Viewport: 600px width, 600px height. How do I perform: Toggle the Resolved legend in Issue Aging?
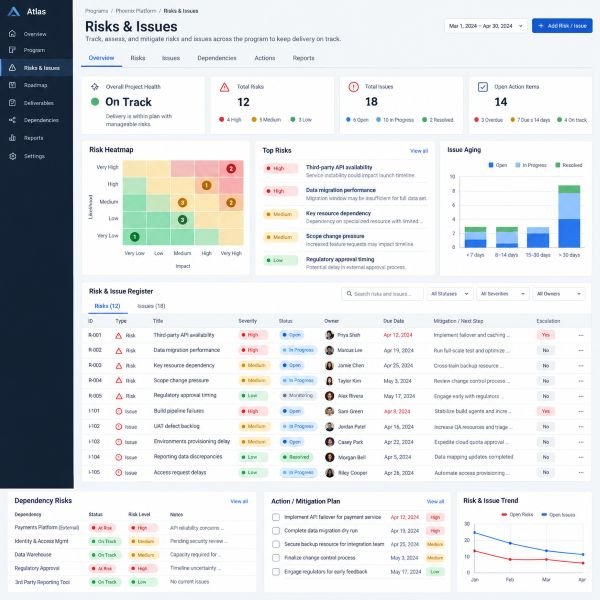point(569,165)
